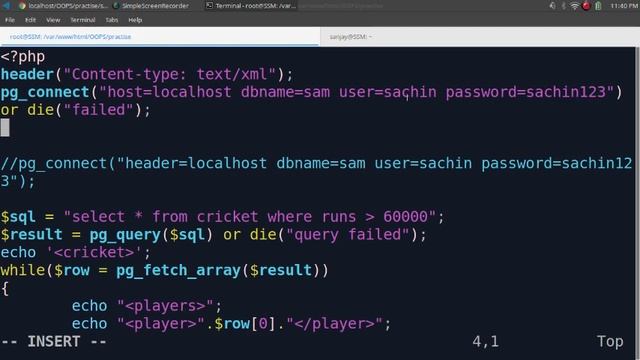This screenshot has width=640, height=360.
Task: Click the 'pg_query' function name
Action: [x=125, y=235]
